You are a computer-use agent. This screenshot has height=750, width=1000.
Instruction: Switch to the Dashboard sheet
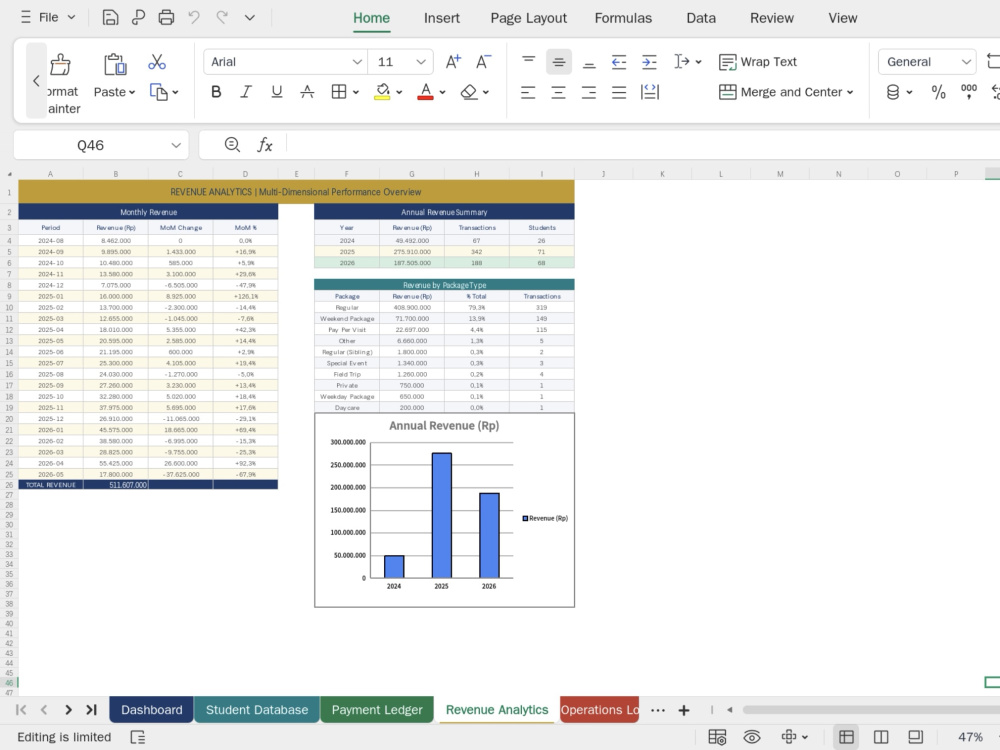(x=152, y=710)
